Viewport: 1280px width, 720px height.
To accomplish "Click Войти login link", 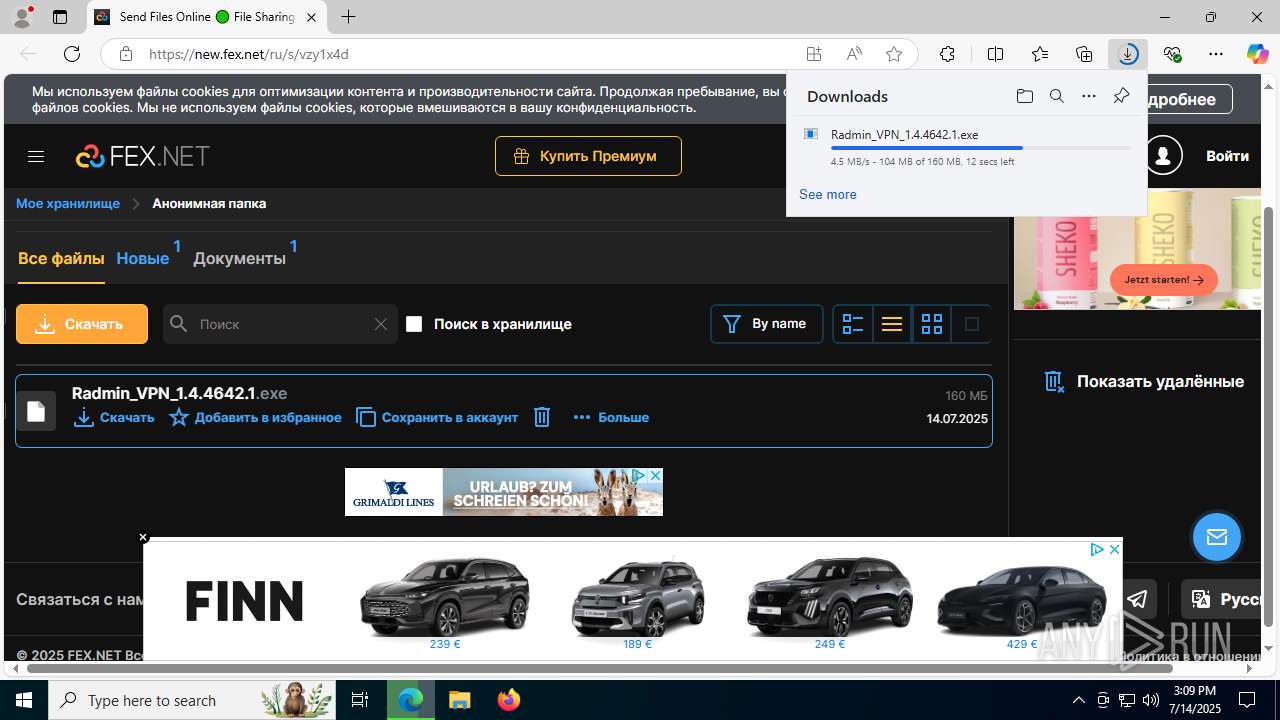I will point(1227,156).
